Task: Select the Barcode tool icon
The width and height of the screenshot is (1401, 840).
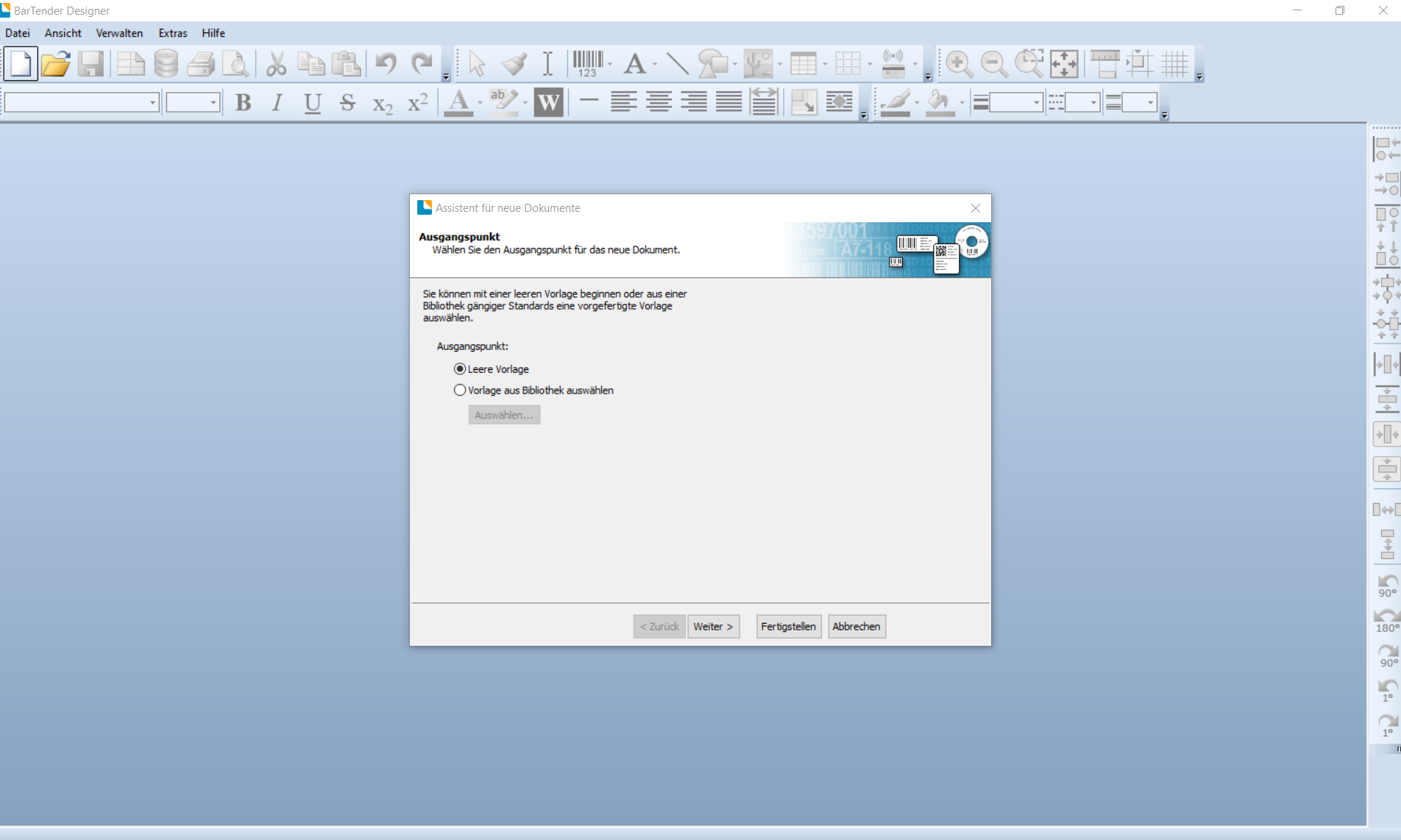Action: click(587, 64)
